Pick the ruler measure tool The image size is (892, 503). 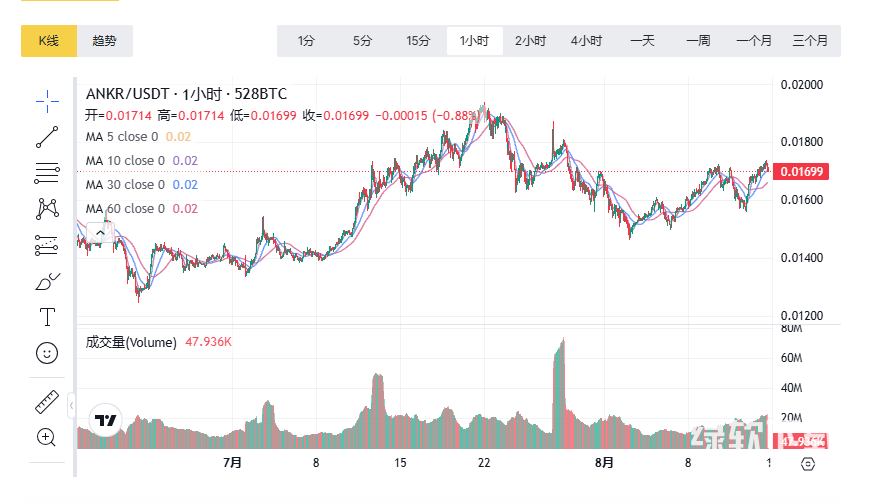click(x=47, y=402)
